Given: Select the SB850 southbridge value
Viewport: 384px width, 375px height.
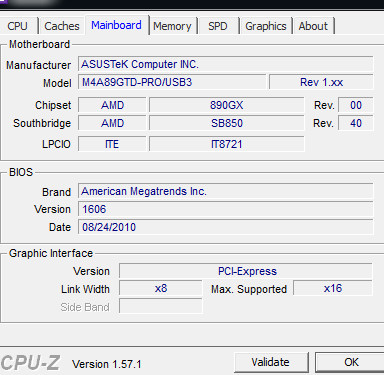Looking at the screenshot, I should pos(227,123).
